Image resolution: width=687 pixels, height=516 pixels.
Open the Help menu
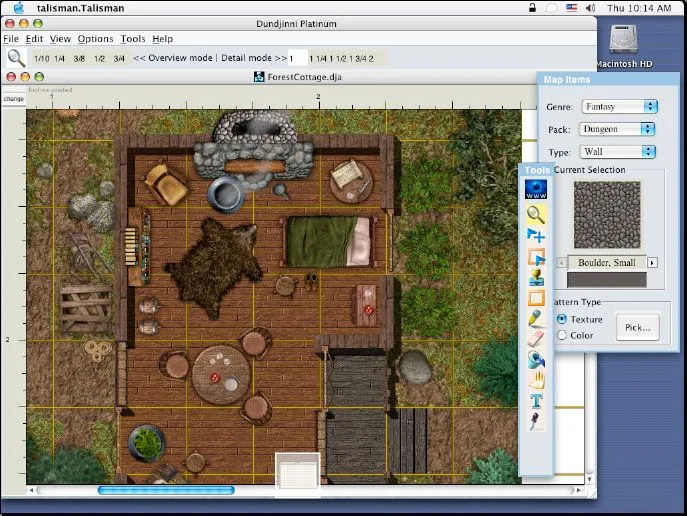[163, 39]
